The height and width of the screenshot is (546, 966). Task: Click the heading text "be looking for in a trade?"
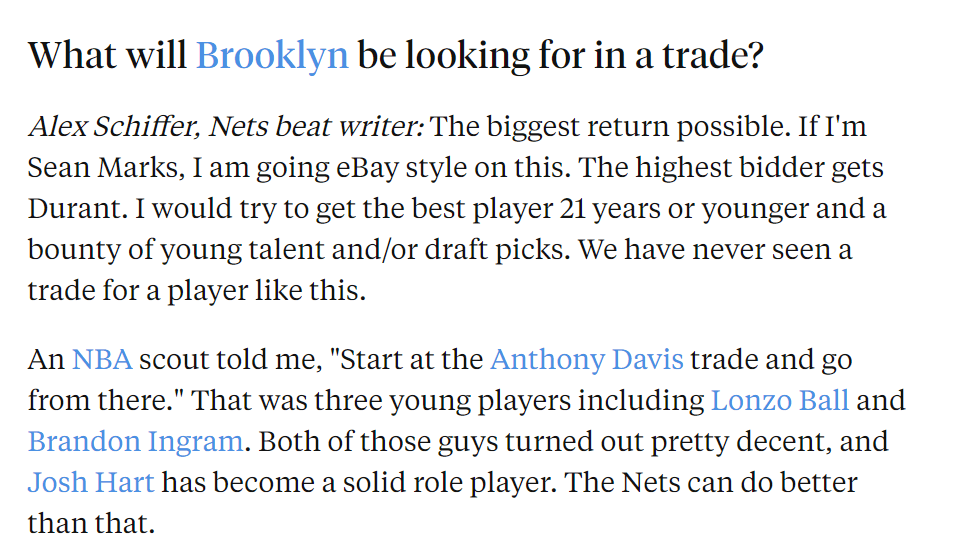point(560,56)
